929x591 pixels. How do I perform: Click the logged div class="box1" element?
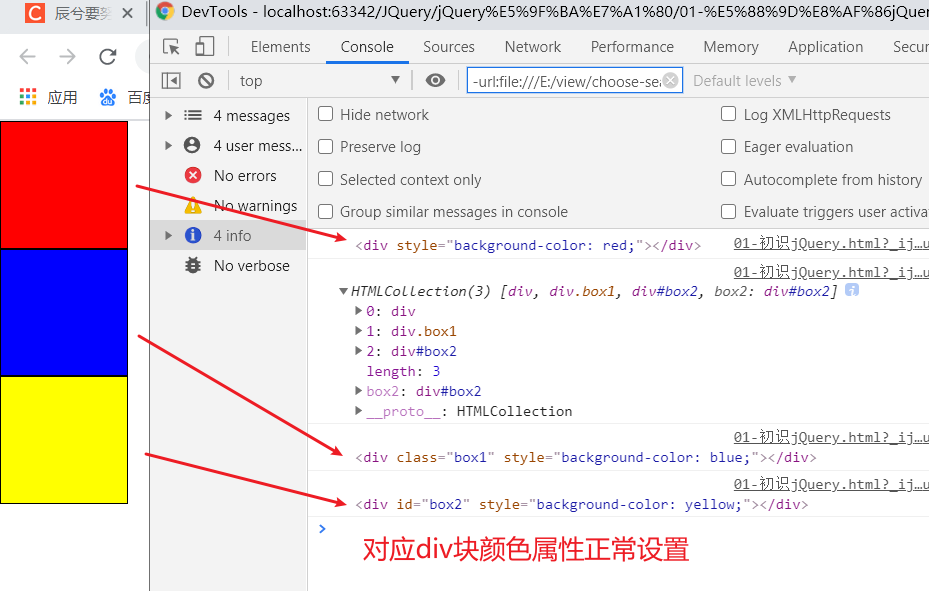coord(585,457)
